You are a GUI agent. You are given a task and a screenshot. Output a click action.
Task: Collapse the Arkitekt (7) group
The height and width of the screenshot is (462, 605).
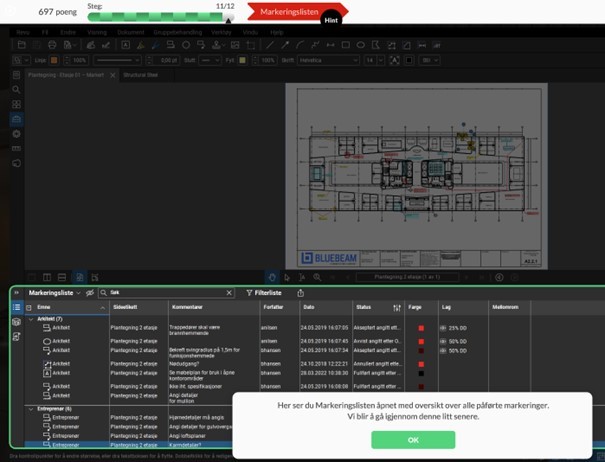[x=30, y=319]
